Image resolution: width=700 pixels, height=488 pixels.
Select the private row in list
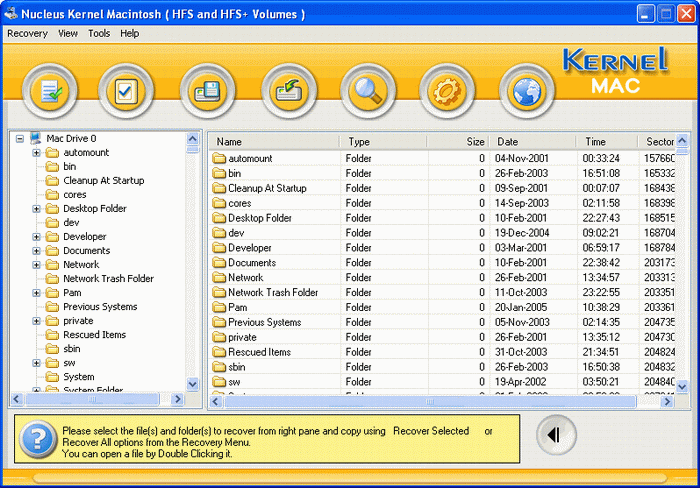click(x=442, y=337)
